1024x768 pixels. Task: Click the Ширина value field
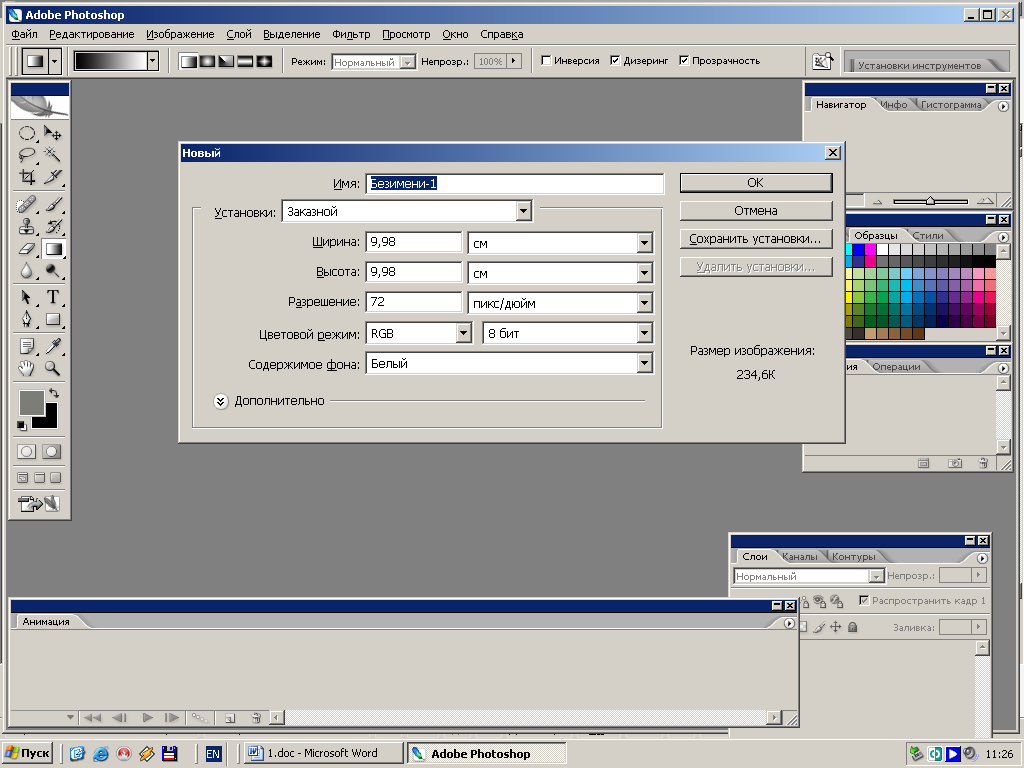click(413, 242)
